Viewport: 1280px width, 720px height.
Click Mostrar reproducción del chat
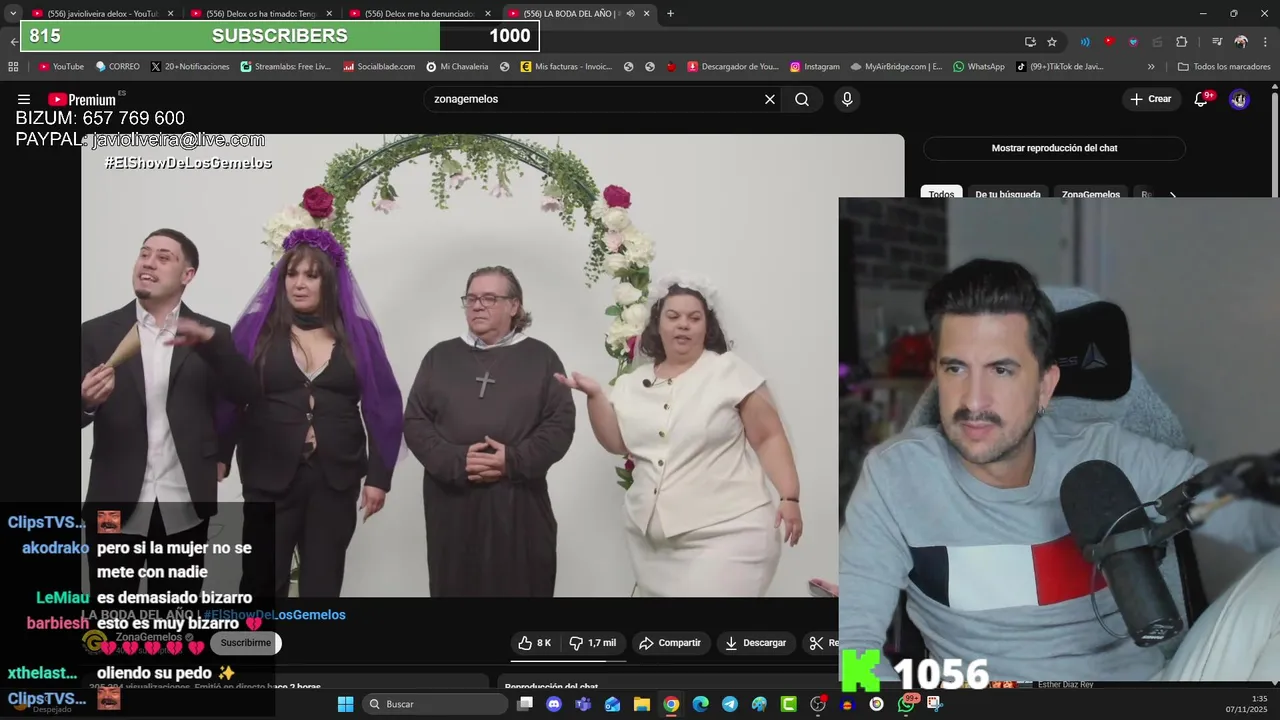(x=1054, y=148)
